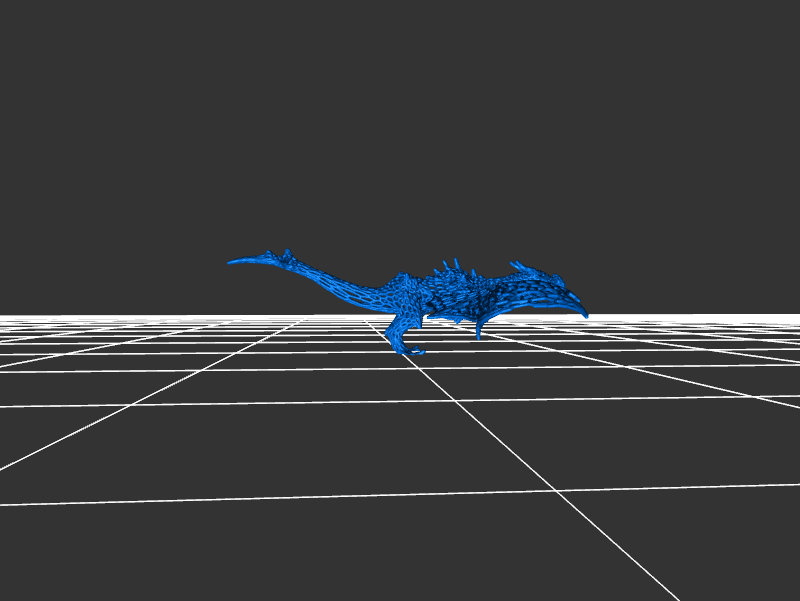
Task: Select the pointed tip at dragon's far left end
Action: [x=232, y=262]
